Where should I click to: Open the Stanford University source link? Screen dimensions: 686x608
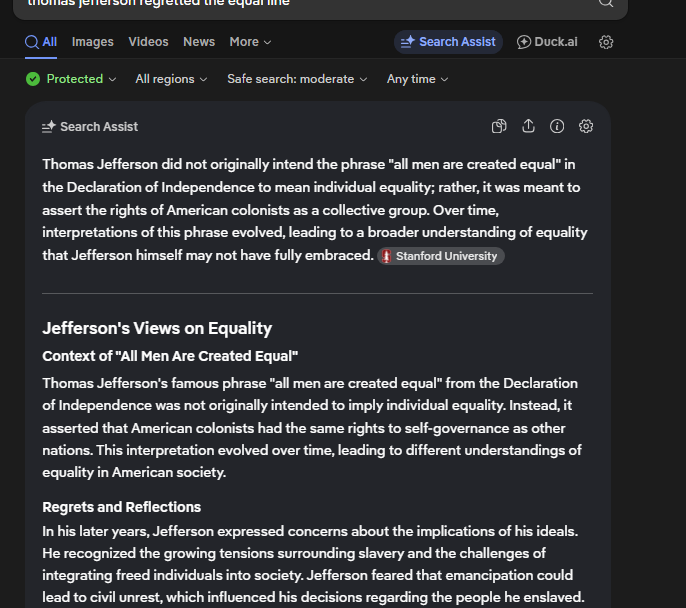coord(441,256)
